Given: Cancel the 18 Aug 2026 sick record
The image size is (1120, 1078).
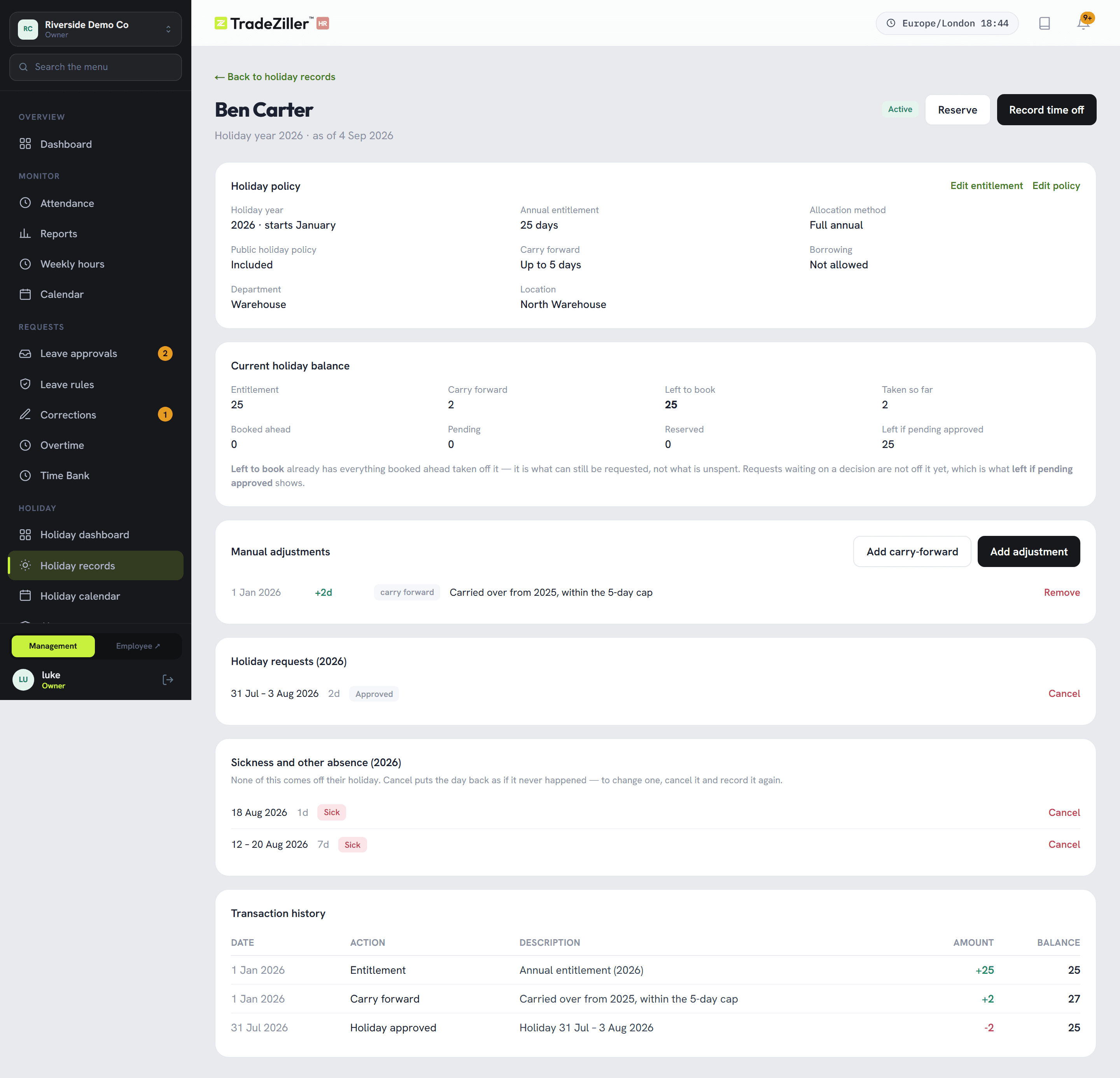Looking at the screenshot, I should pyautogui.click(x=1064, y=812).
